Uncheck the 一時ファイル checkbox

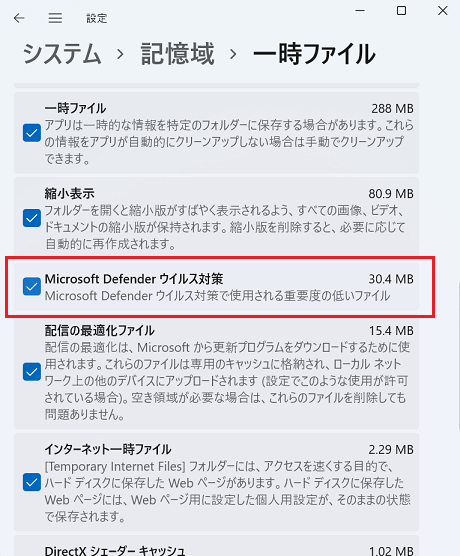32,133
